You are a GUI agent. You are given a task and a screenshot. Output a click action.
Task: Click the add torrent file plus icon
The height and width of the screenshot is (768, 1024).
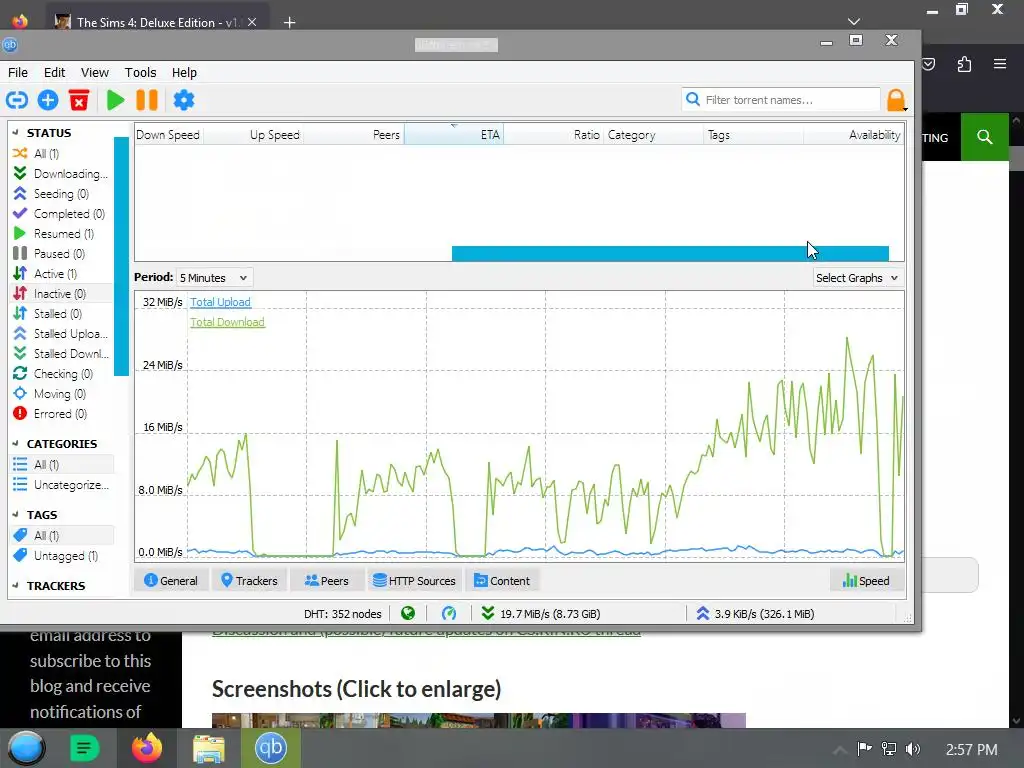point(48,100)
